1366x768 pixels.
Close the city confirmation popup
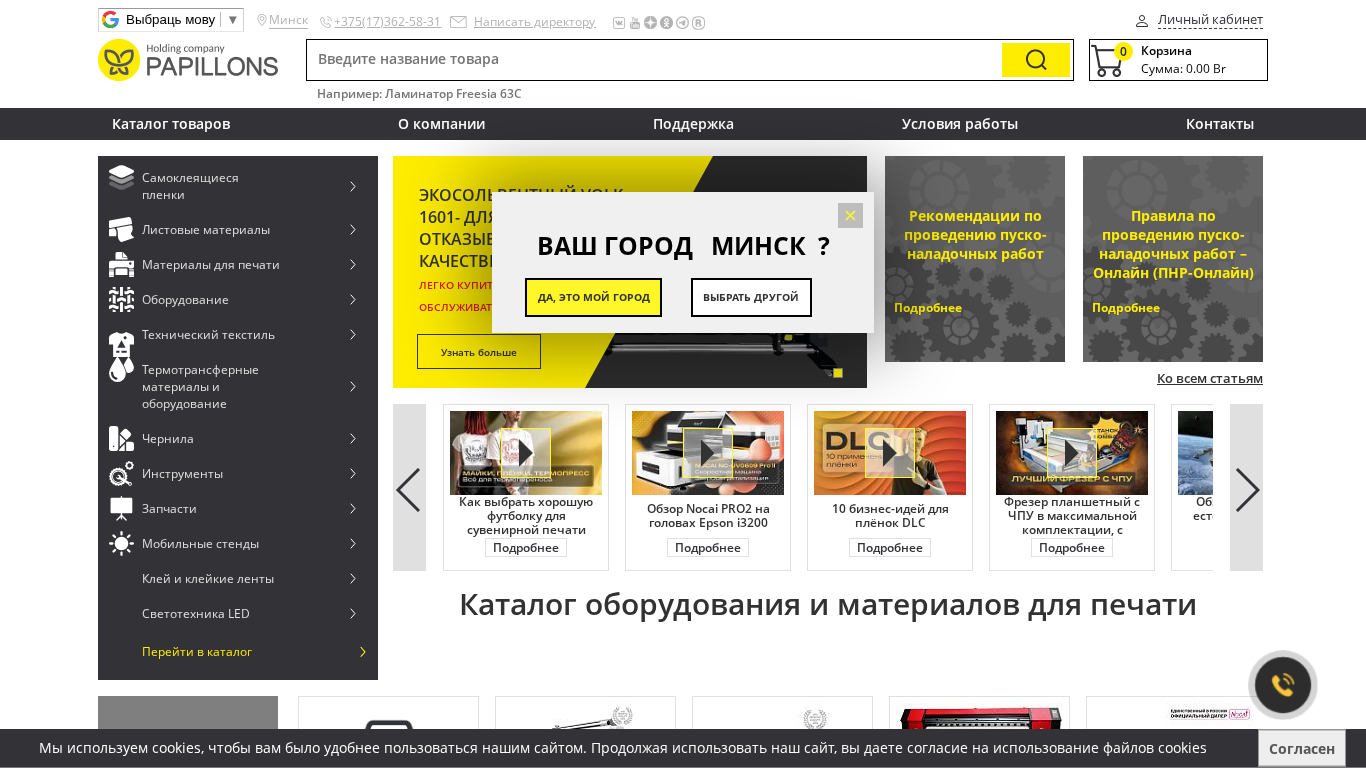850,215
